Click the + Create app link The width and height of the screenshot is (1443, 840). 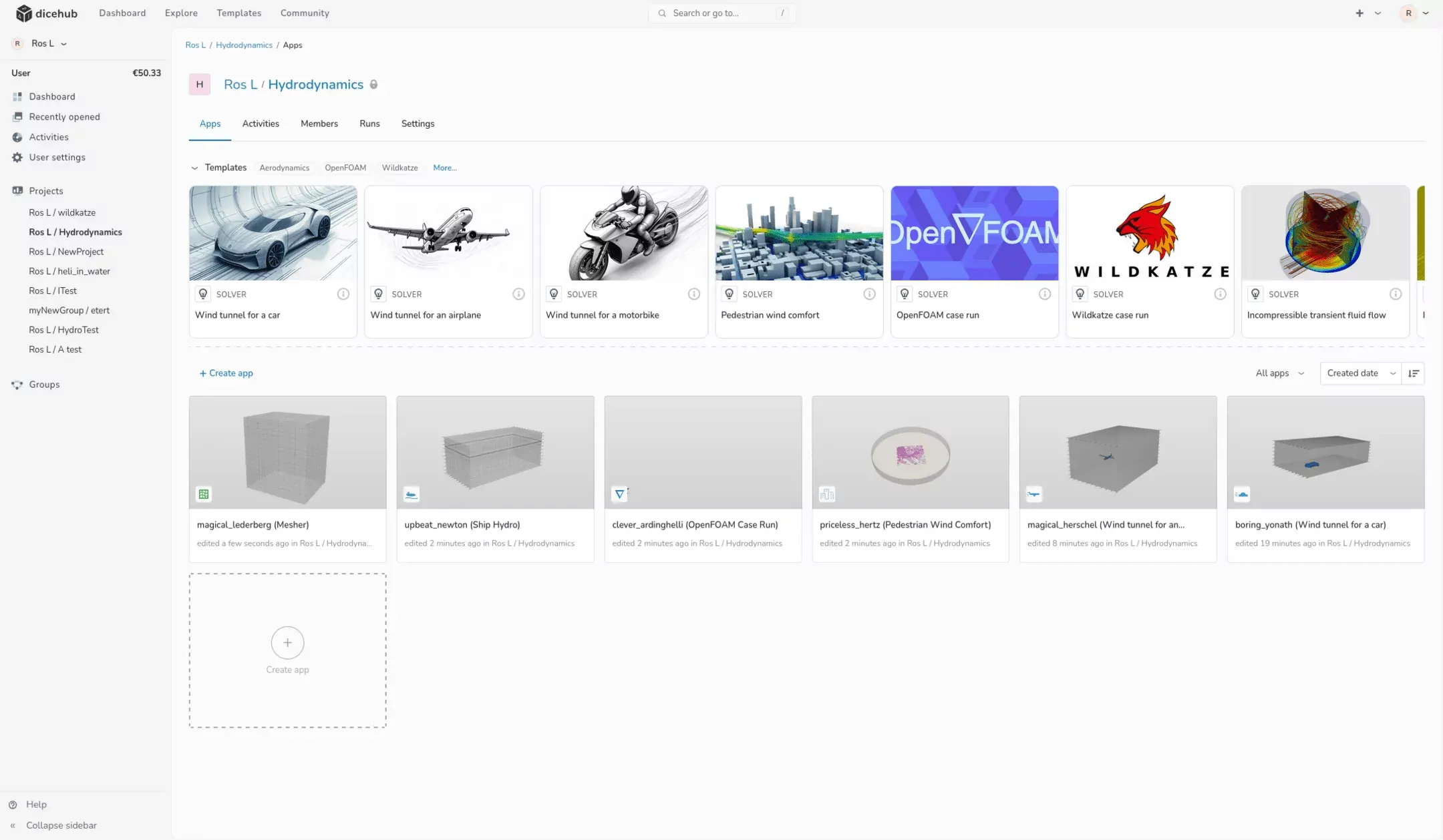pos(226,373)
